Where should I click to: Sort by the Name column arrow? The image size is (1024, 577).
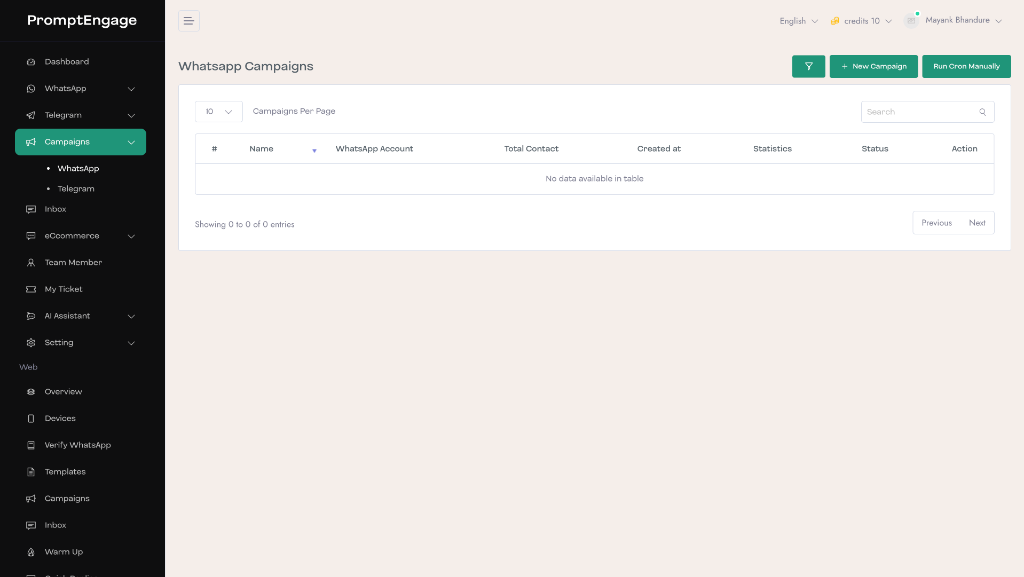[x=314, y=150]
